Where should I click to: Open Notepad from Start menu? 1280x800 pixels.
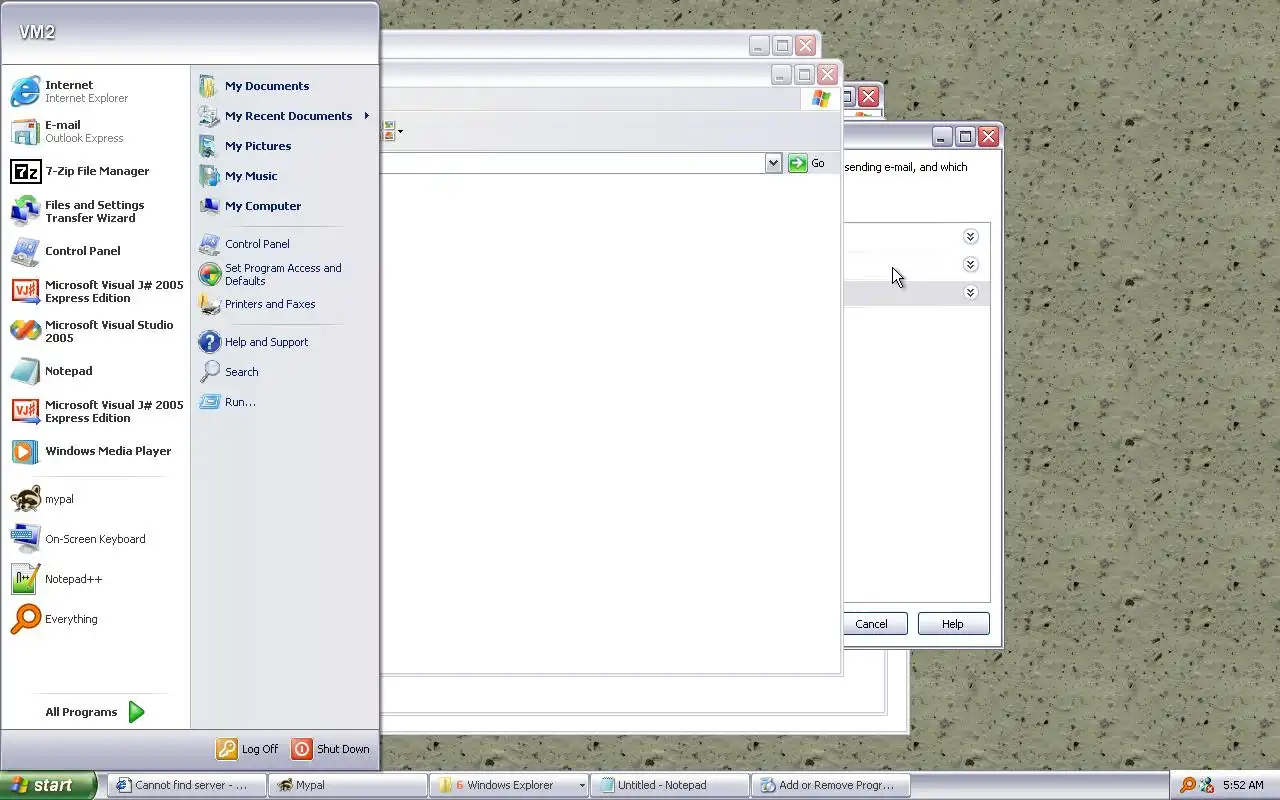tap(96, 371)
